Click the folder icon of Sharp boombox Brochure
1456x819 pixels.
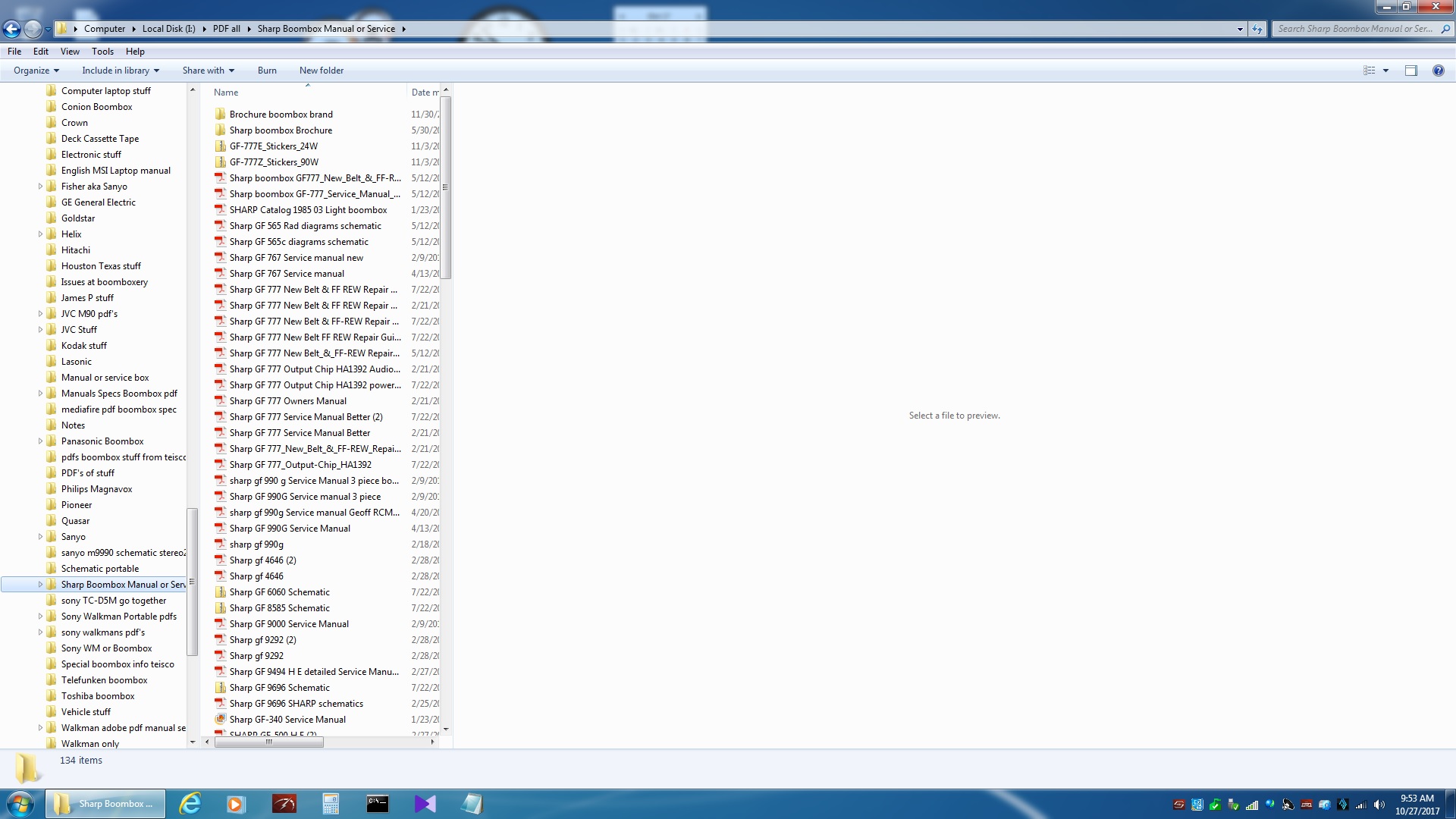tap(221, 130)
